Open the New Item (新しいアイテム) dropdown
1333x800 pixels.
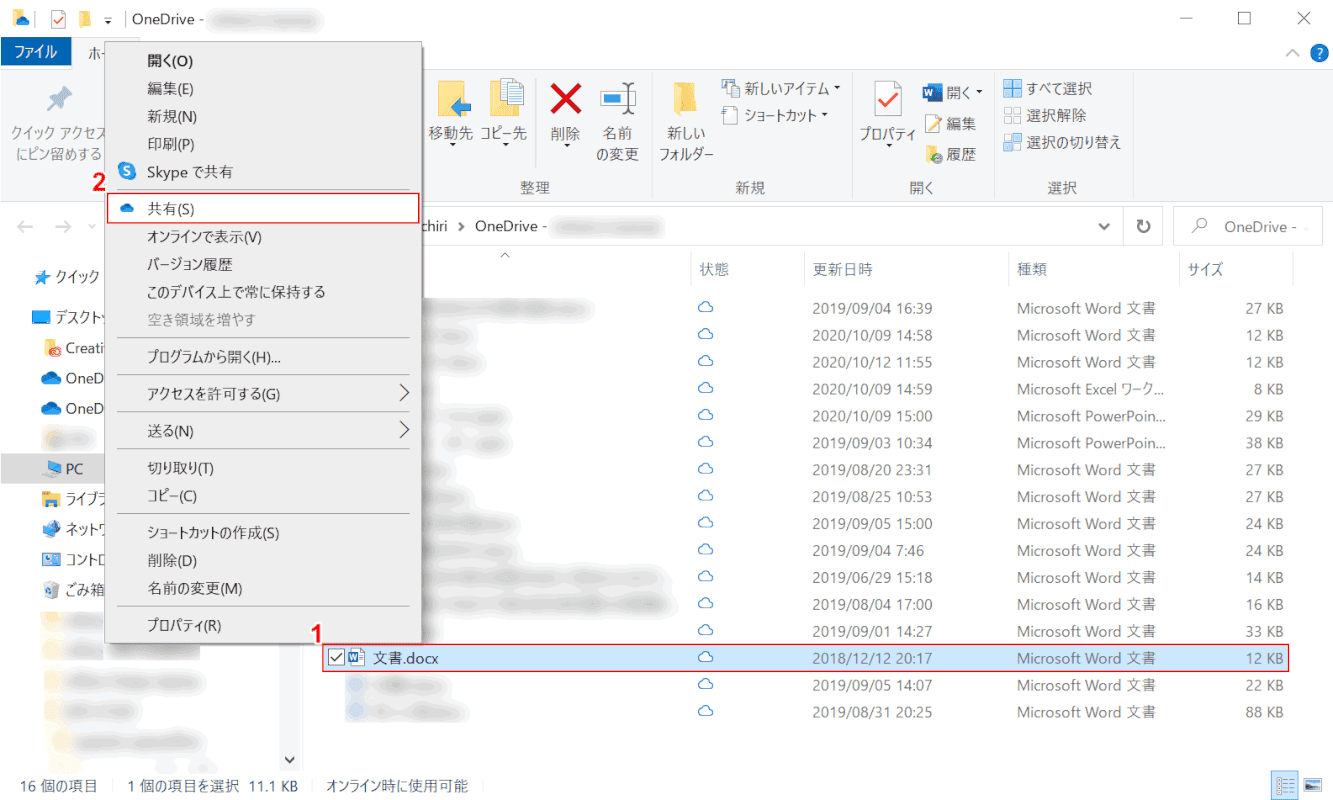(781, 89)
